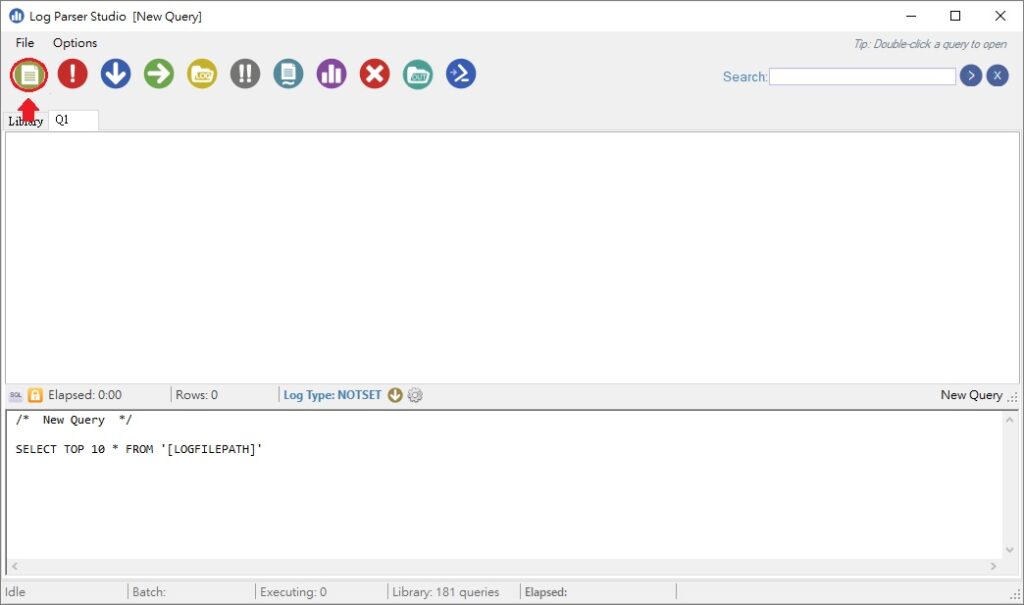Click the New Query document icon

pyautogui.click(x=29, y=74)
